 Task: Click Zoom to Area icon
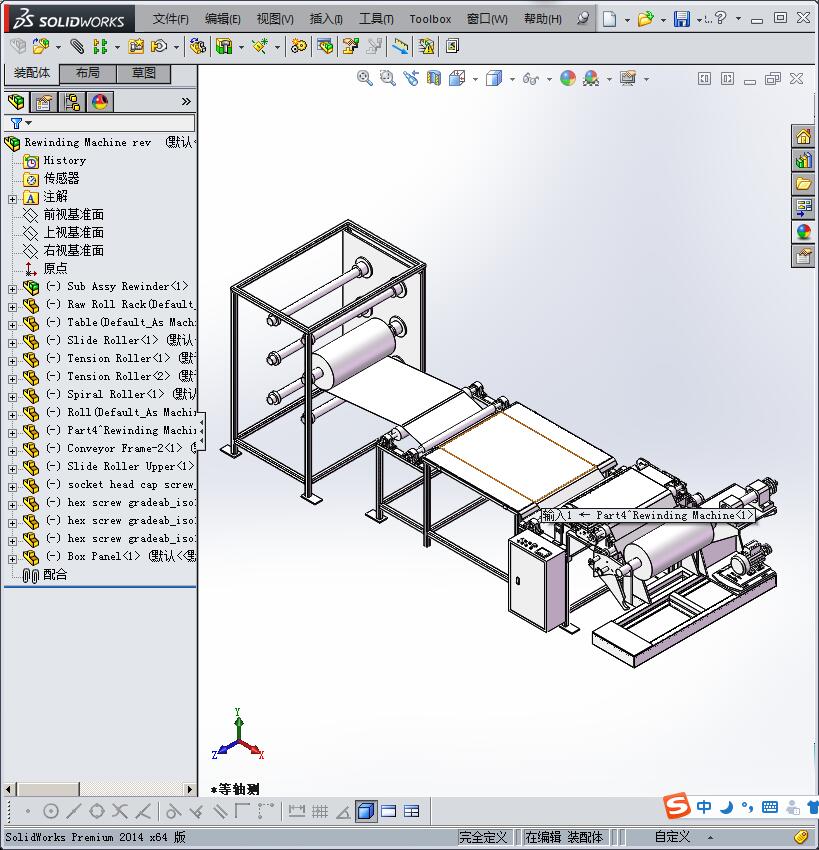coord(388,79)
